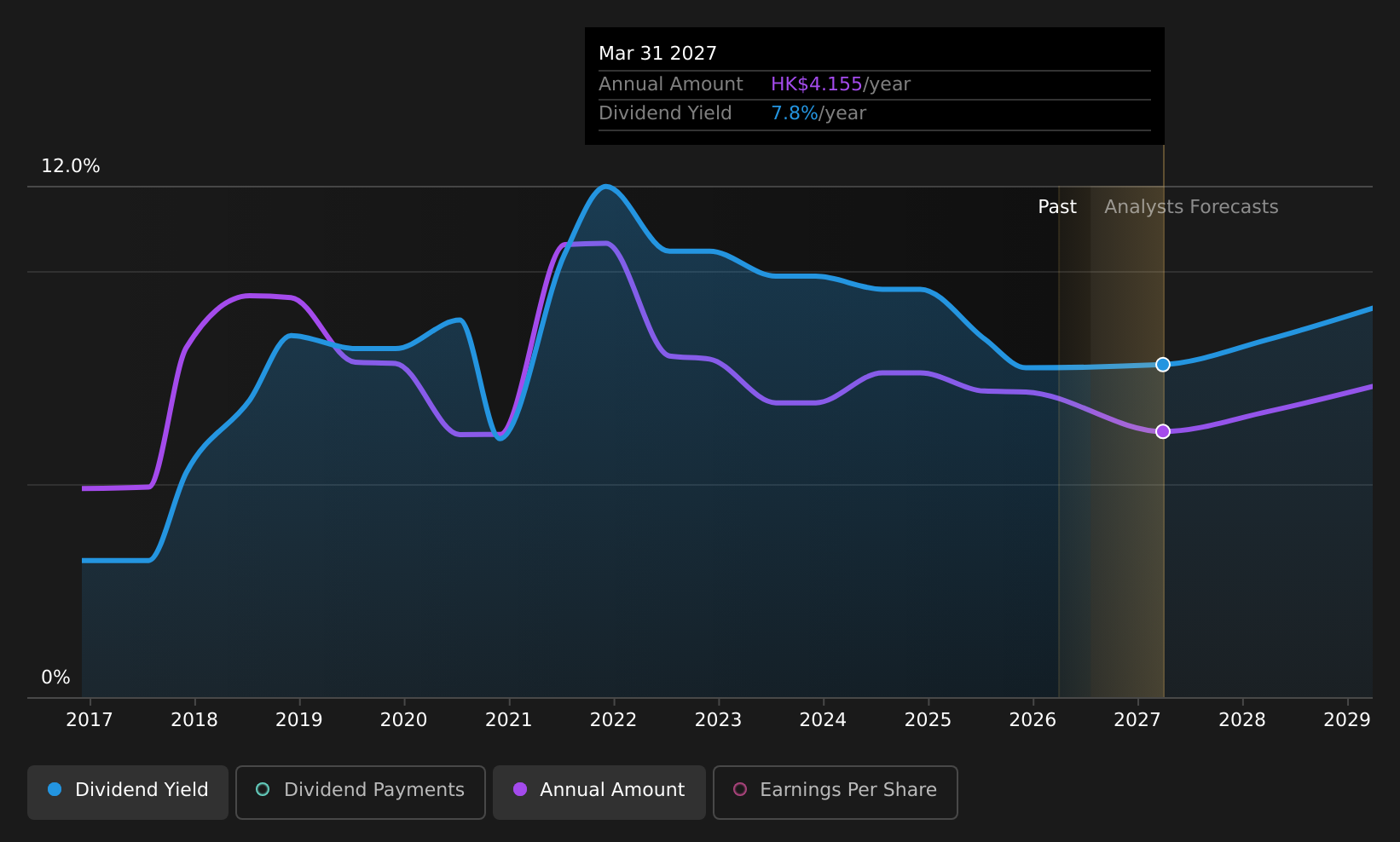This screenshot has width=1400, height=842.
Task: Click the tooltip Dividend Yield label
Action: 665,113
